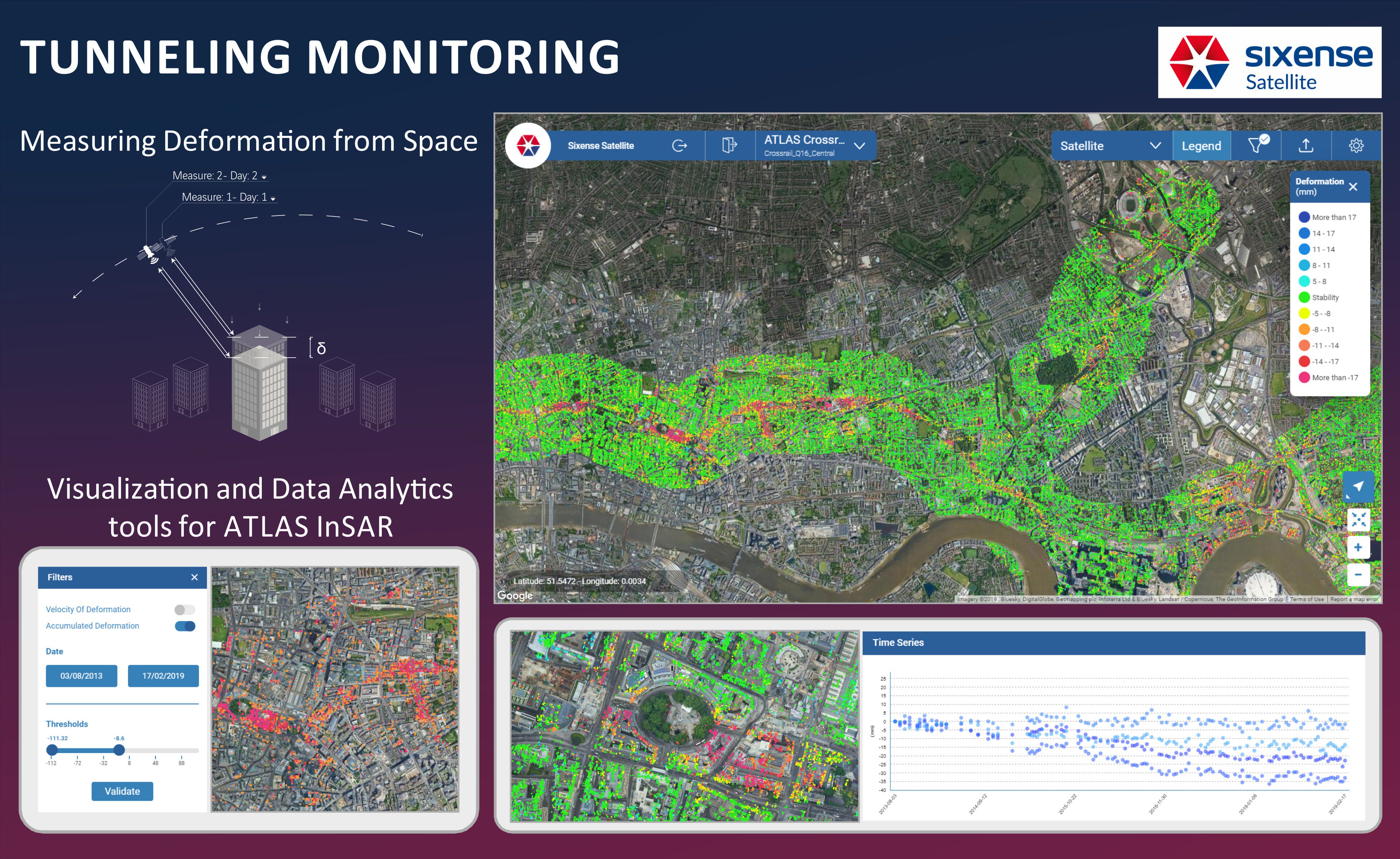The height and width of the screenshot is (859, 1400).
Task: Click the 'More than -17' pink legend entry
Action: pos(1329,377)
